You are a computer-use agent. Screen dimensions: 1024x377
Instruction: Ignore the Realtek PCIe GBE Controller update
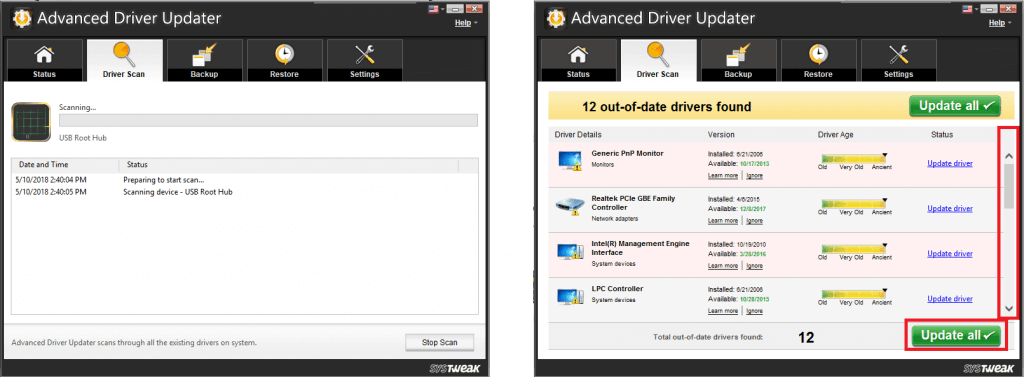[x=754, y=221]
